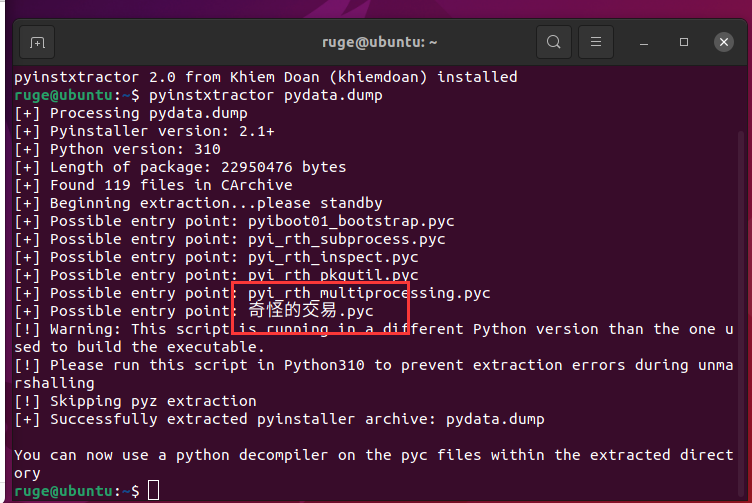Click the window title ruge@ubuntu: ~
Image resolution: width=752 pixels, height=503 pixels.
click(379, 43)
